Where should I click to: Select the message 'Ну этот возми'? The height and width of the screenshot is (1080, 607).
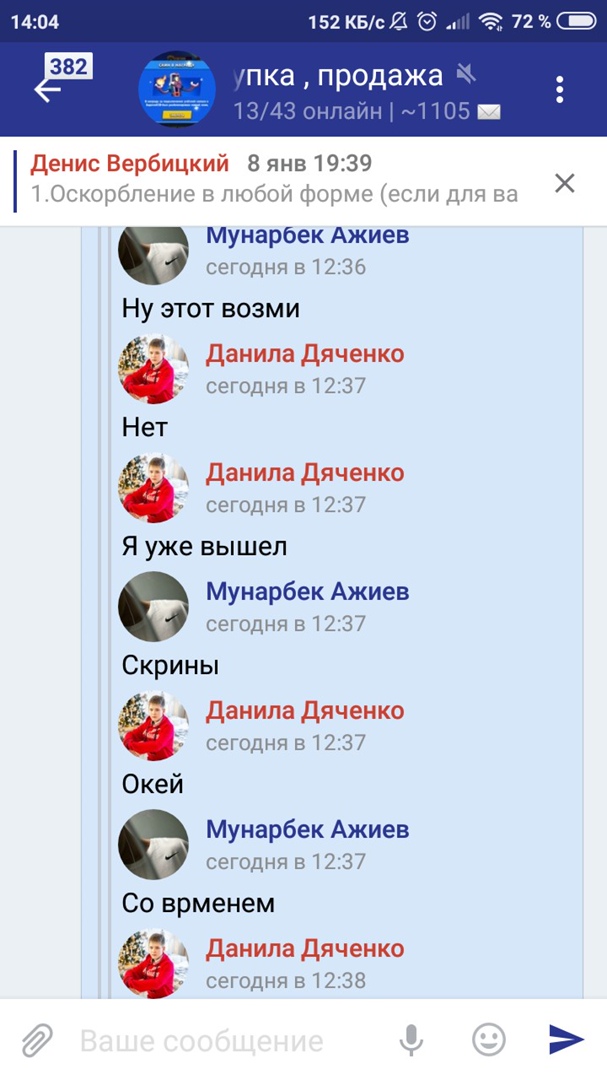(x=211, y=308)
